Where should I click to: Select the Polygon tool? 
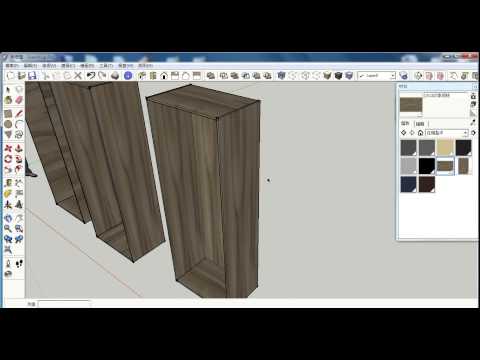click(x=8, y=135)
